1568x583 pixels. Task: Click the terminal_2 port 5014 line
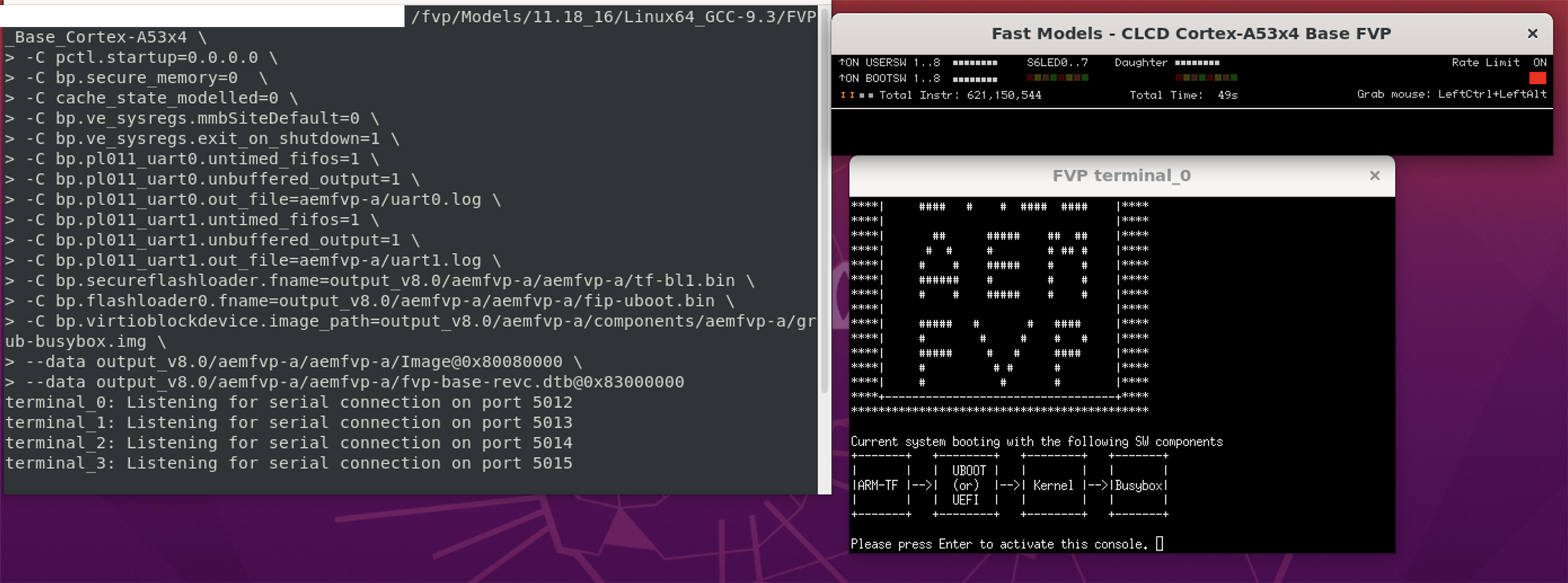[x=289, y=443]
